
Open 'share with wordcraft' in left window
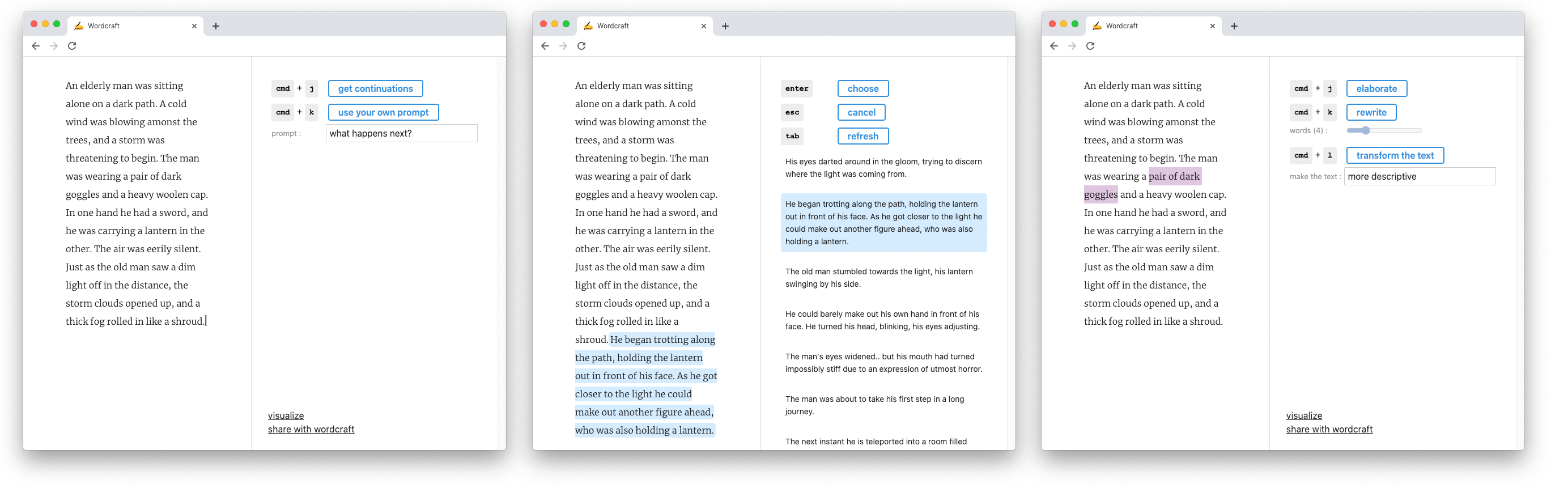(311, 430)
